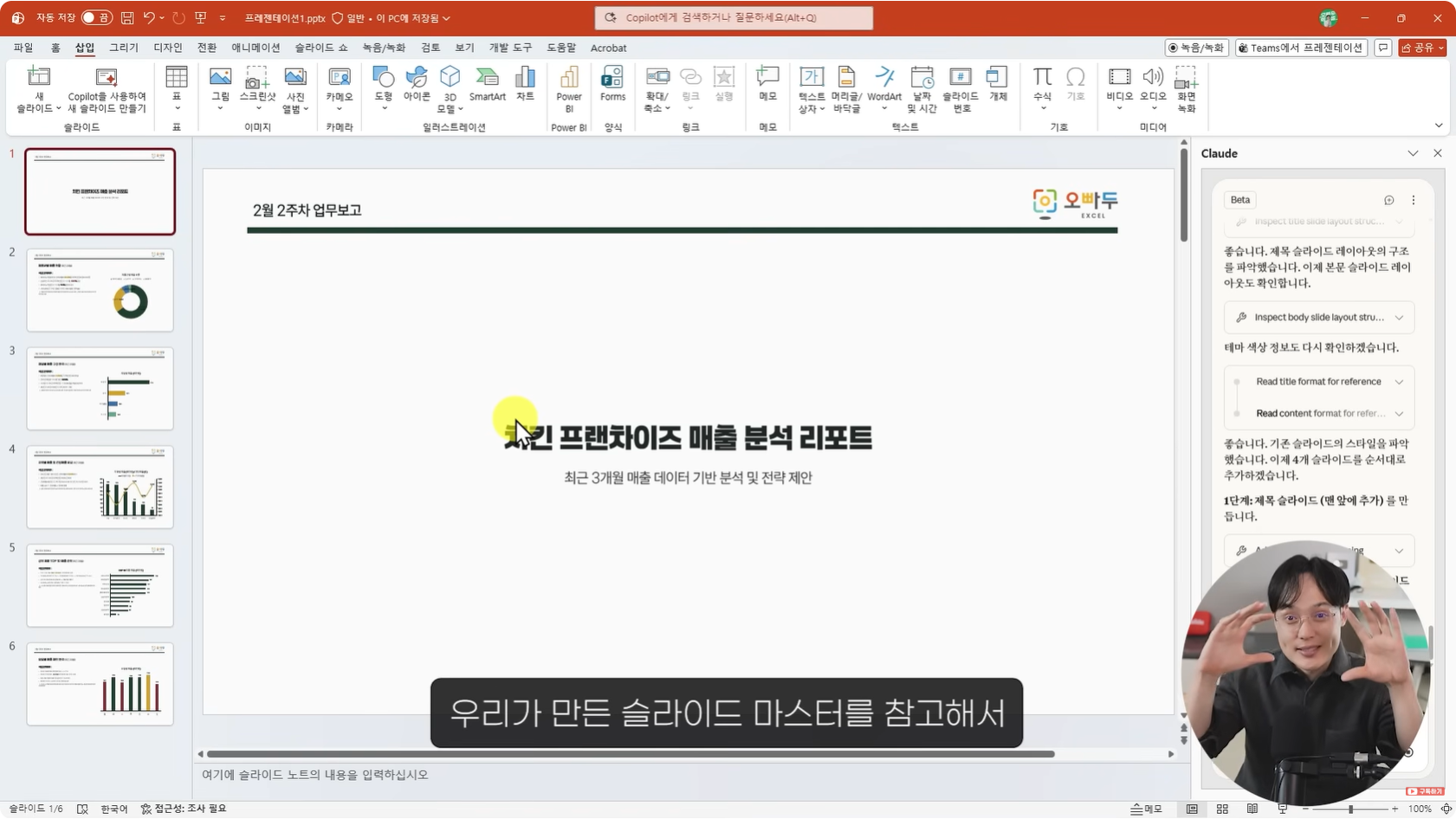The height and width of the screenshot is (819, 1456).
Task: Click the horizontal slide scrollbar
Action: [x=631, y=754]
